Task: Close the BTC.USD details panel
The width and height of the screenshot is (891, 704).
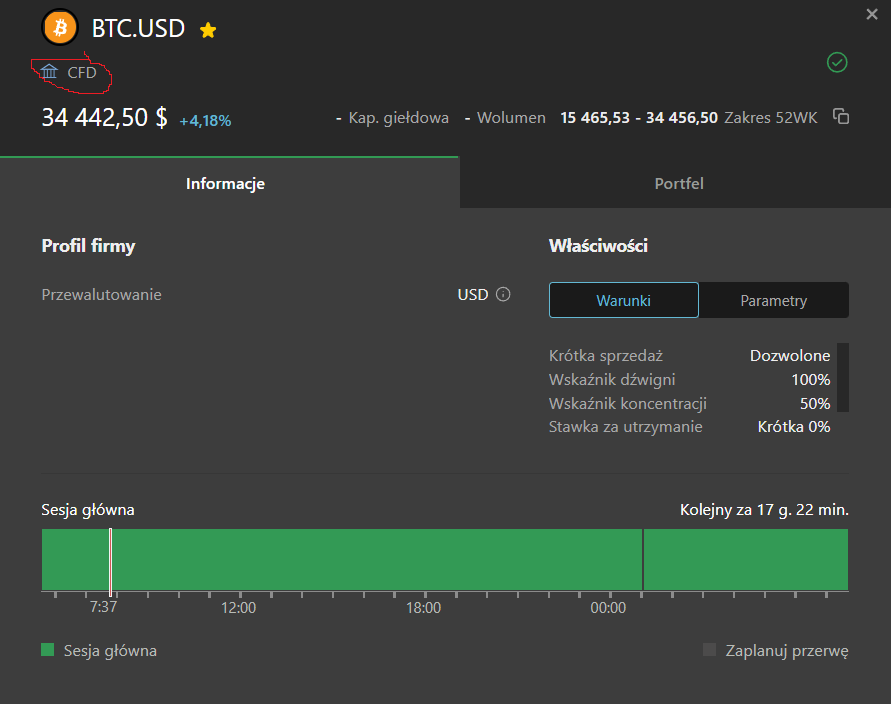Action: 872,14
